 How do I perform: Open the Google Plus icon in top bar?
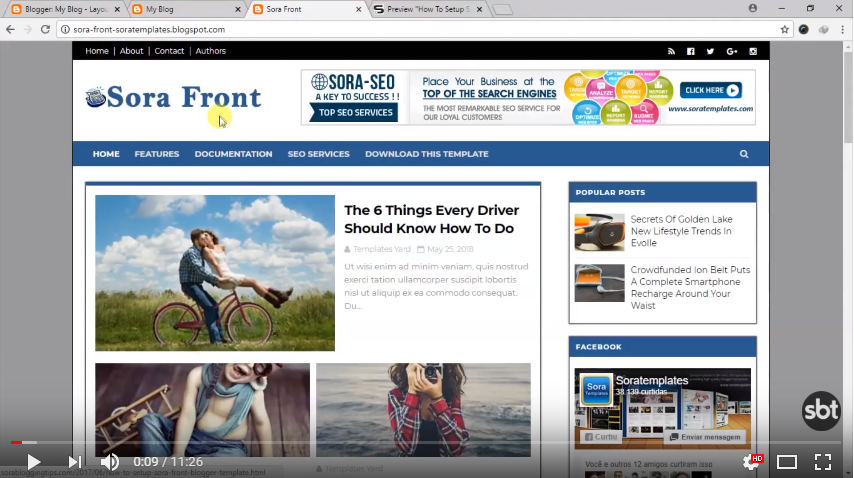pos(731,51)
